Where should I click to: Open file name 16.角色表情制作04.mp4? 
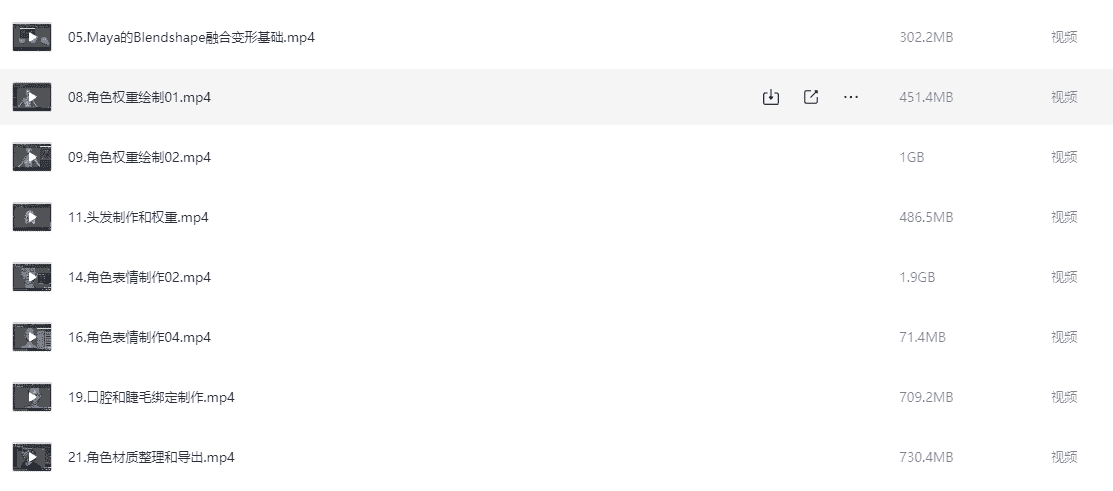click(x=139, y=337)
